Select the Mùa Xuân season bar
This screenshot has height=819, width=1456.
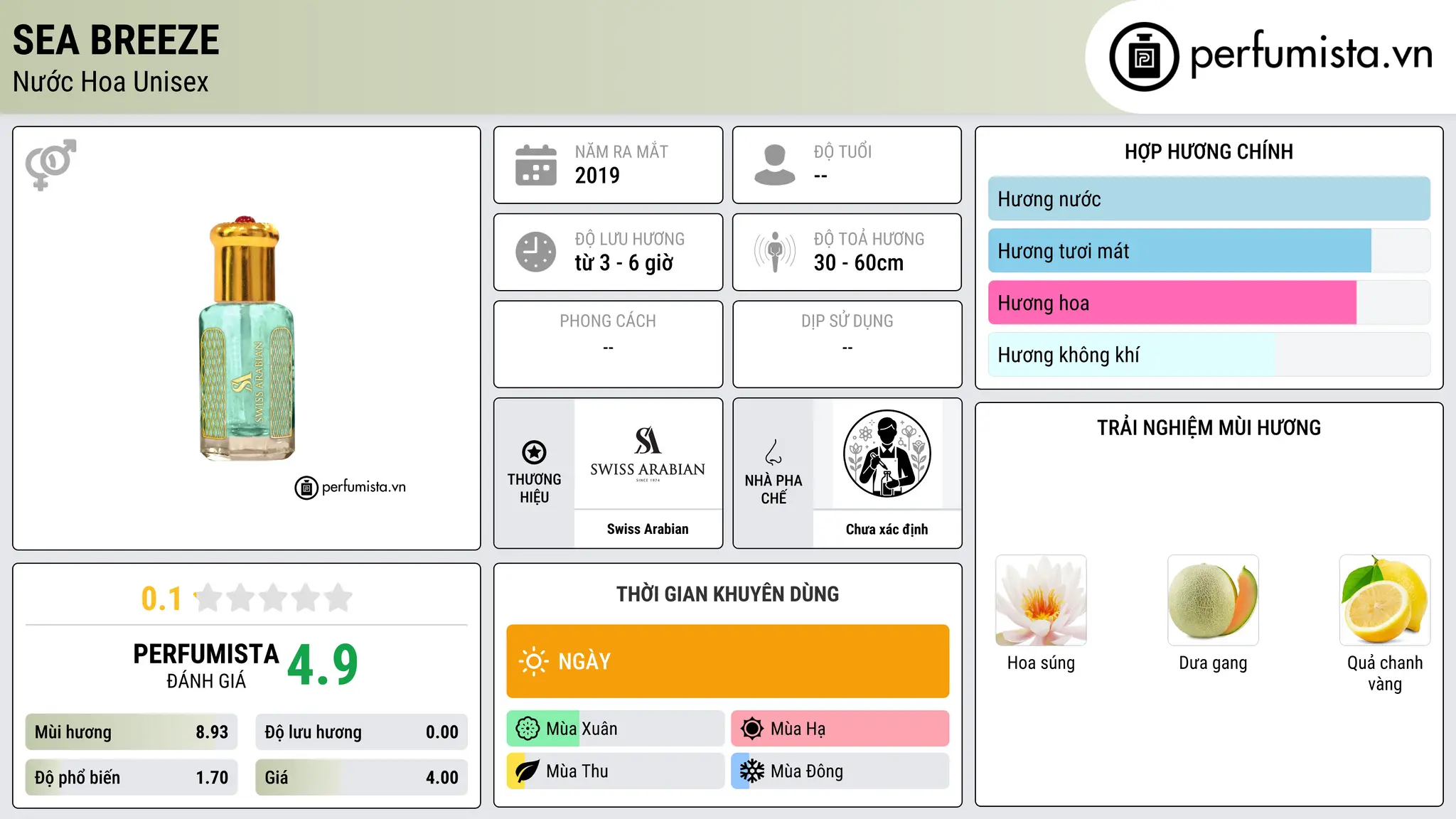pyautogui.click(x=616, y=729)
